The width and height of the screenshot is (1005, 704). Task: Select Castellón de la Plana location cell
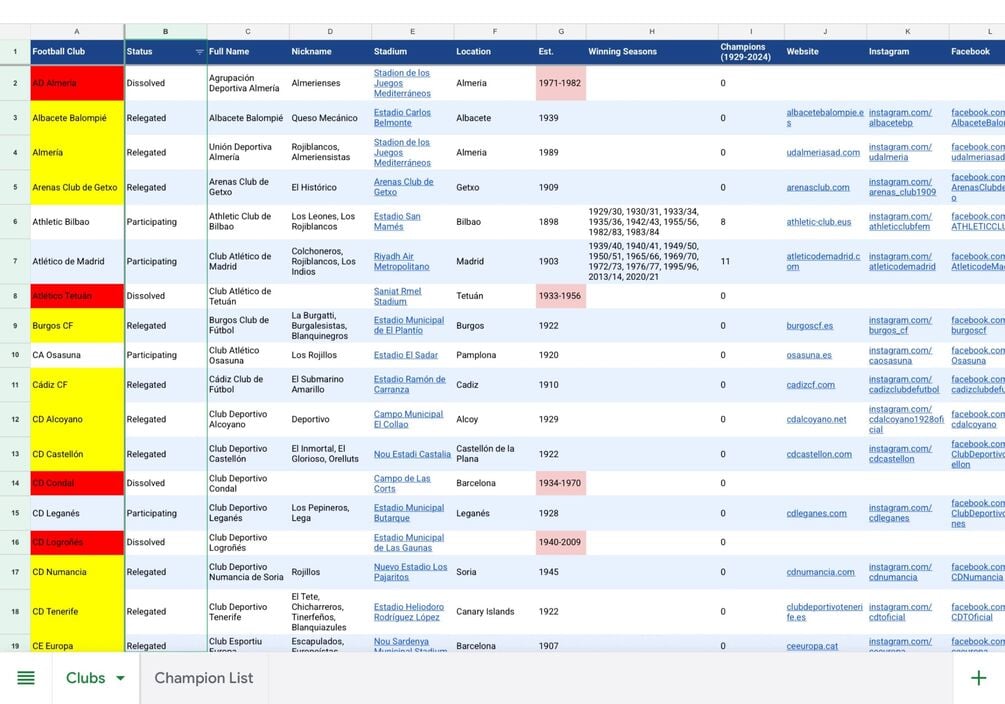pos(495,453)
